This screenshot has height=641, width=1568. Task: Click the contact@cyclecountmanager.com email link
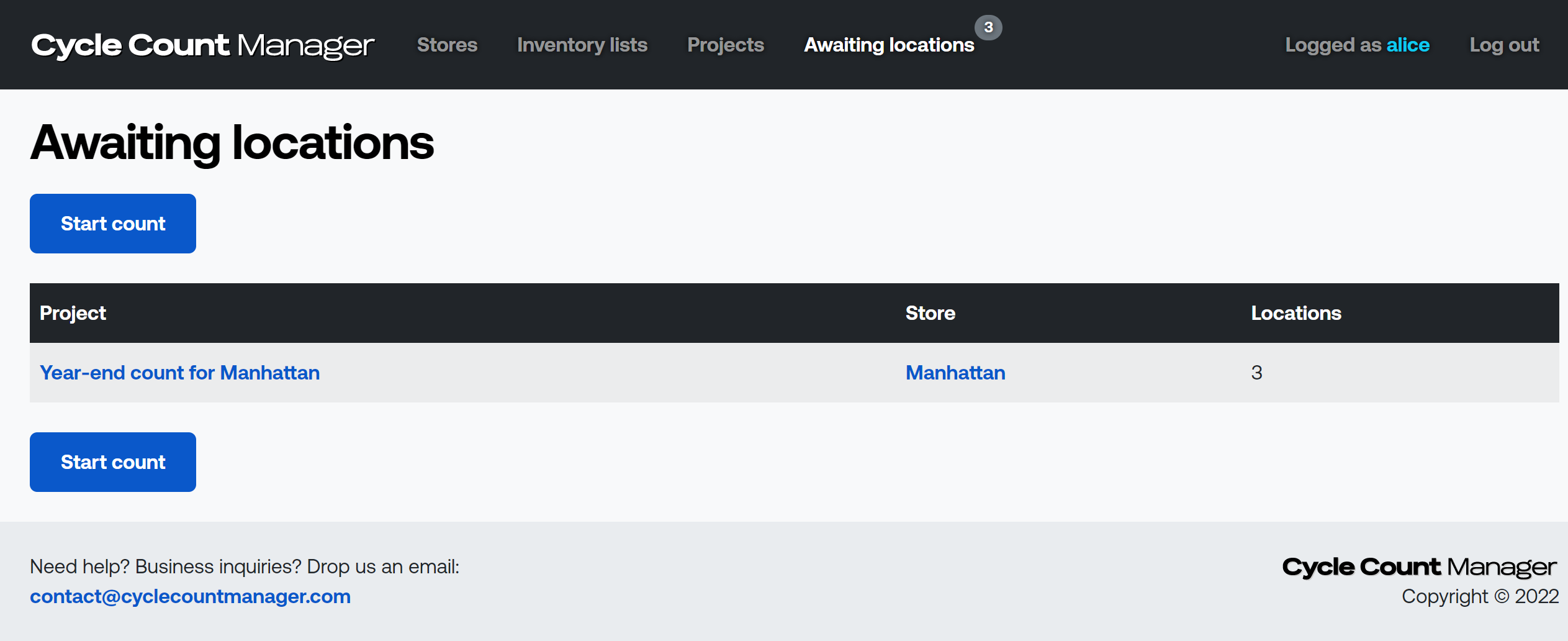[190, 596]
